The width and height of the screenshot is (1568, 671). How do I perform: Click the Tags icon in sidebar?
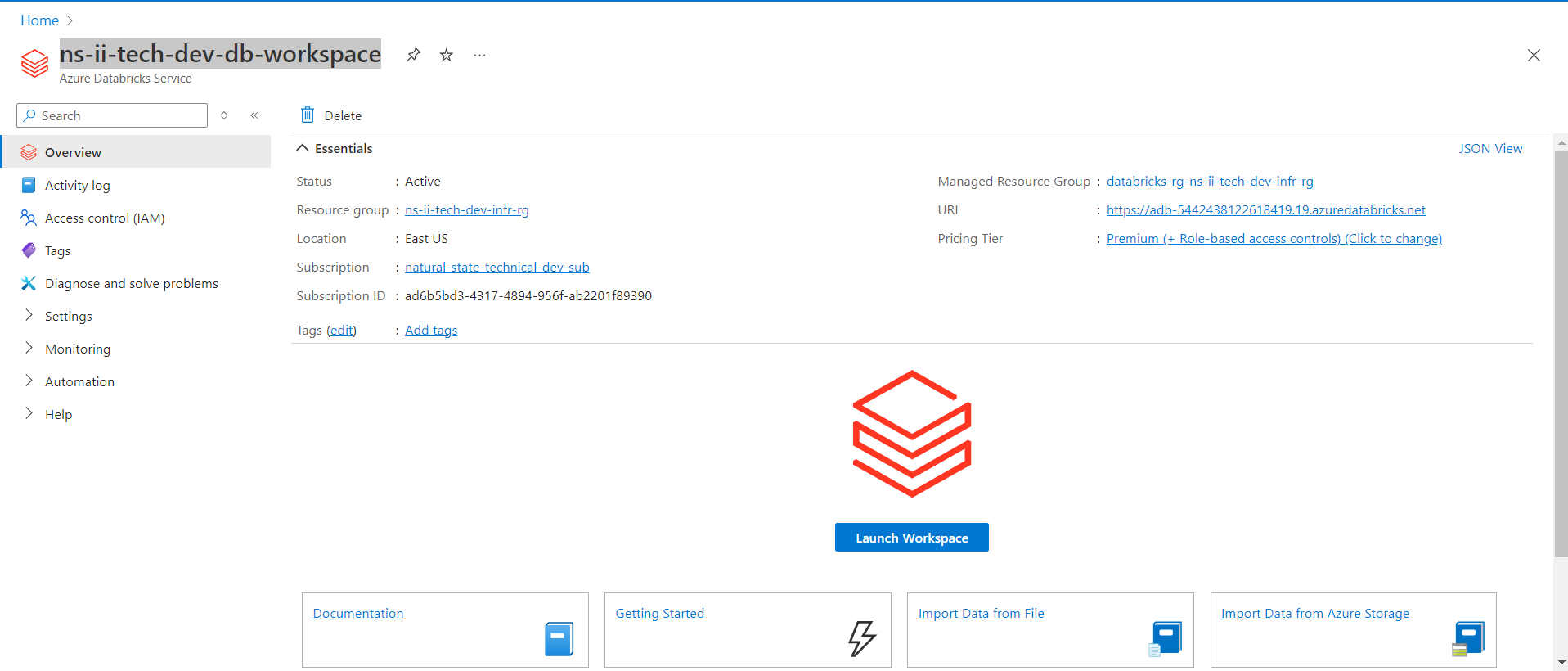click(x=29, y=250)
